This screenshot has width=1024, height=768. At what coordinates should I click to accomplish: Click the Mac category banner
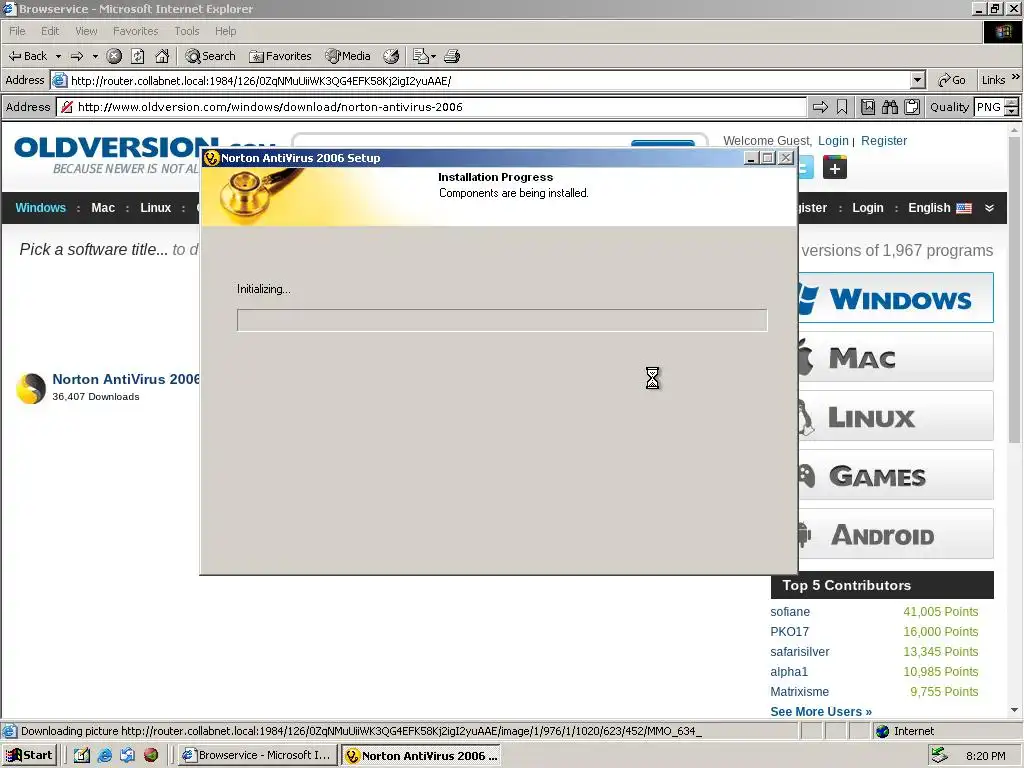pos(896,357)
